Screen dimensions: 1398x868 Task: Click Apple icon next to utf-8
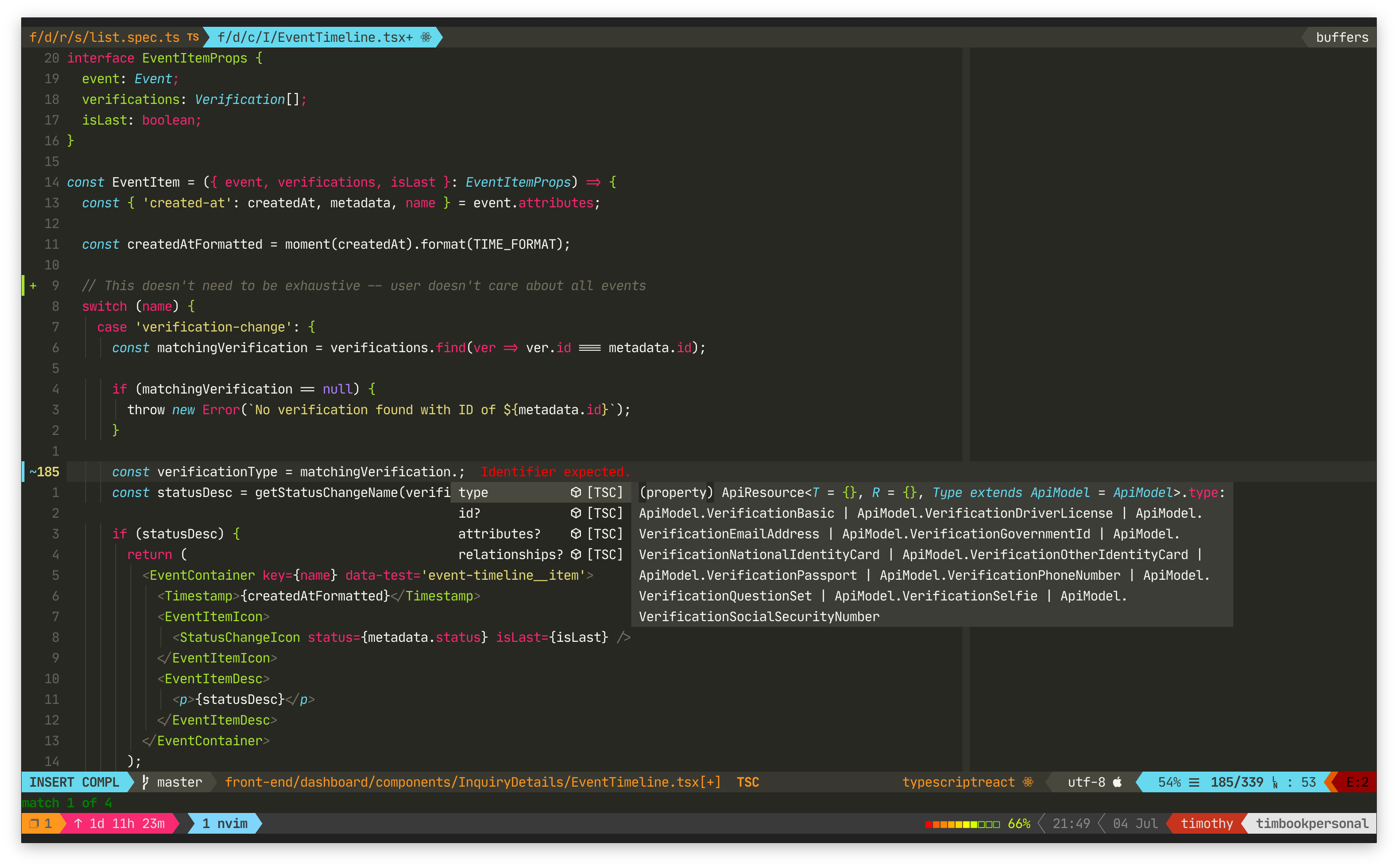click(1117, 782)
